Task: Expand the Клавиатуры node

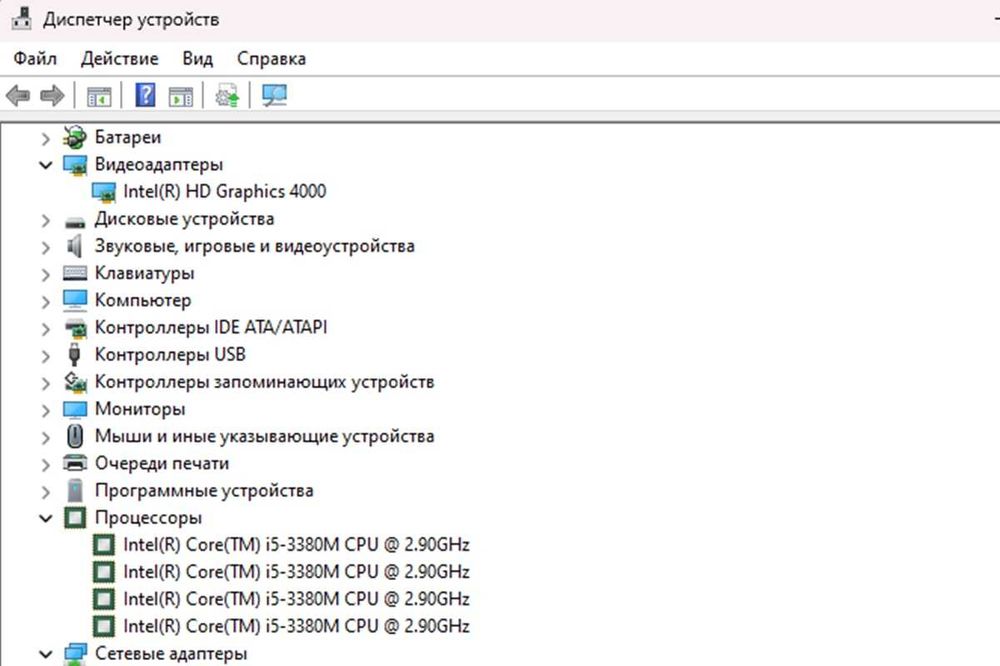Action: coord(45,274)
